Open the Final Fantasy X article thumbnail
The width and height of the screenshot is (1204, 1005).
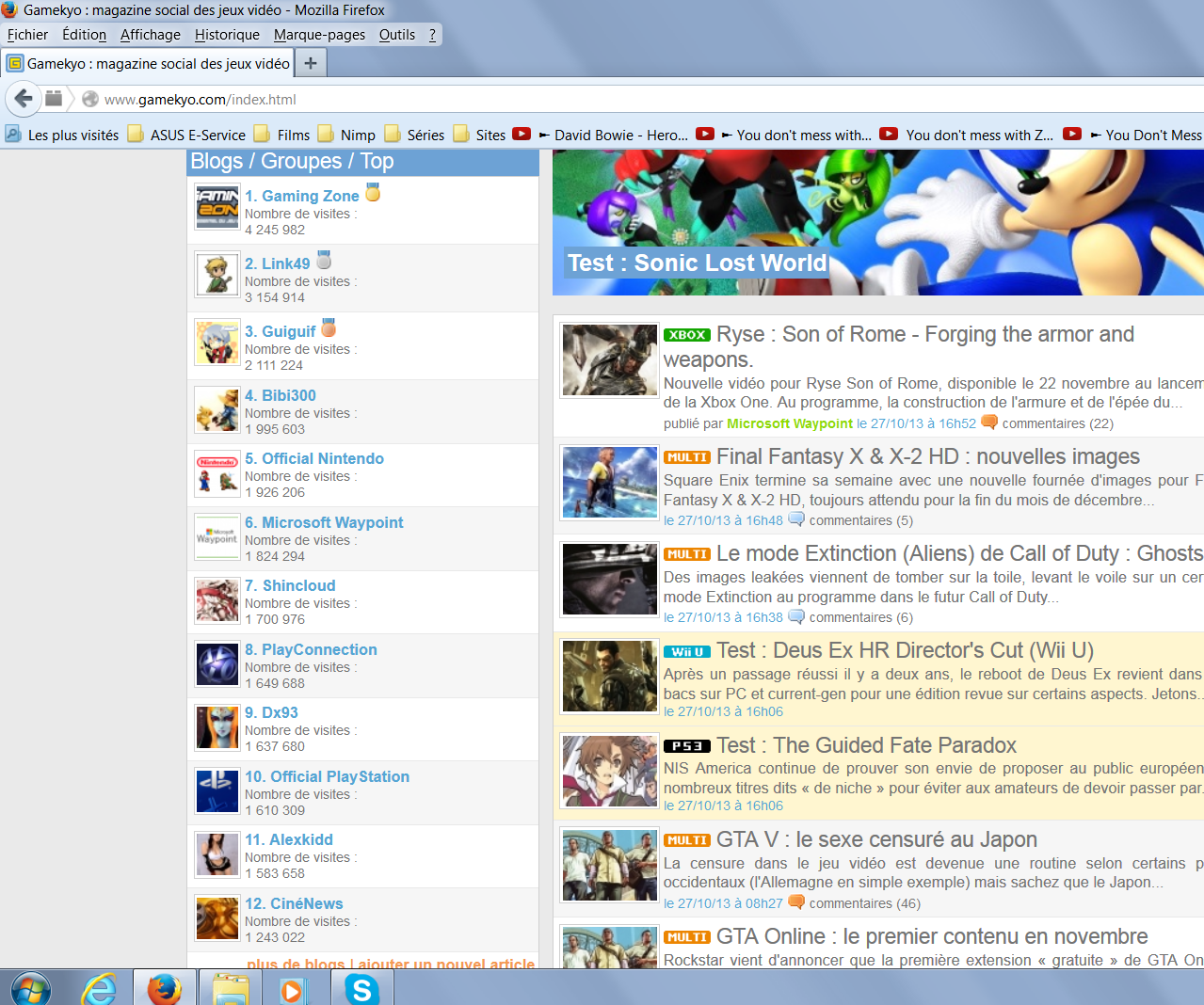click(x=610, y=483)
